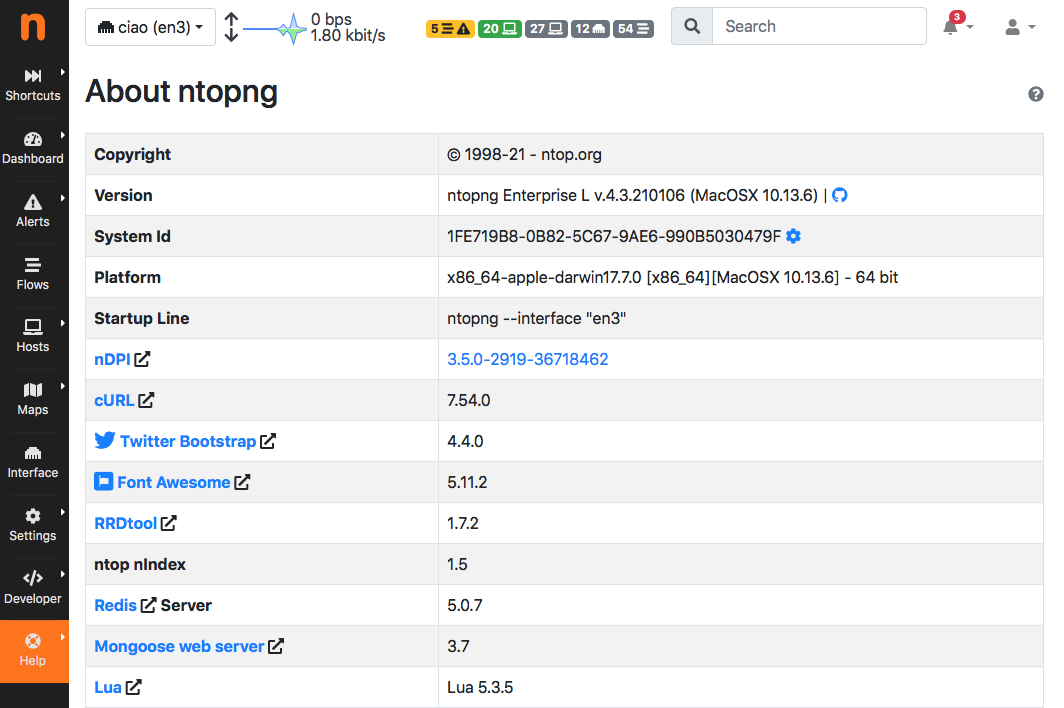The image size is (1064, 708).
Task: Click external link icon beside RRDtool
Action: tap(168, 523)
